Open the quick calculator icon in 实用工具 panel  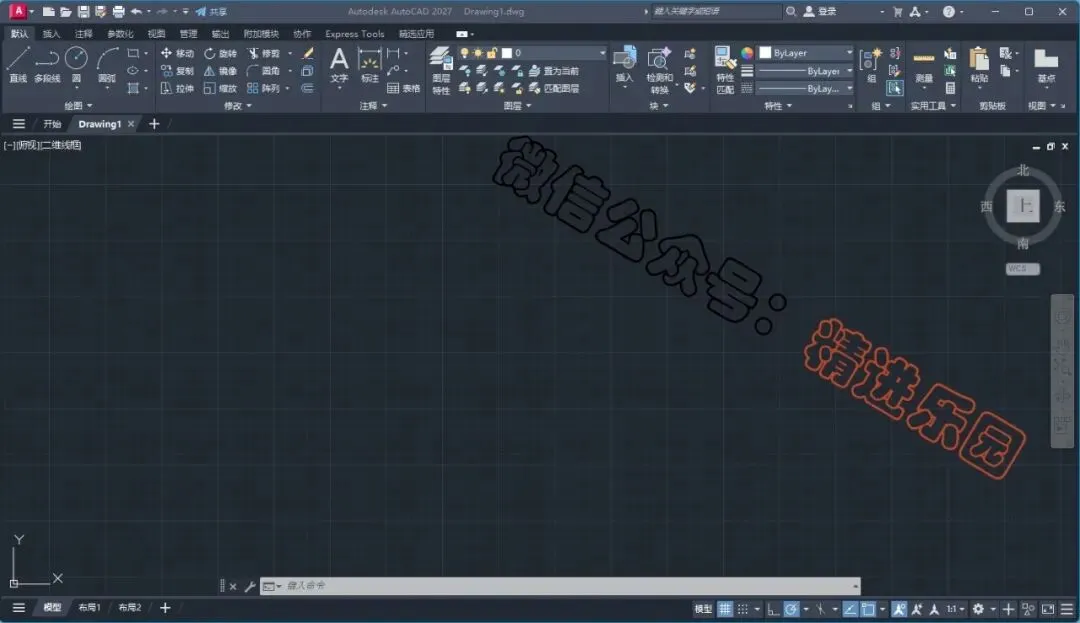(951, 88)
